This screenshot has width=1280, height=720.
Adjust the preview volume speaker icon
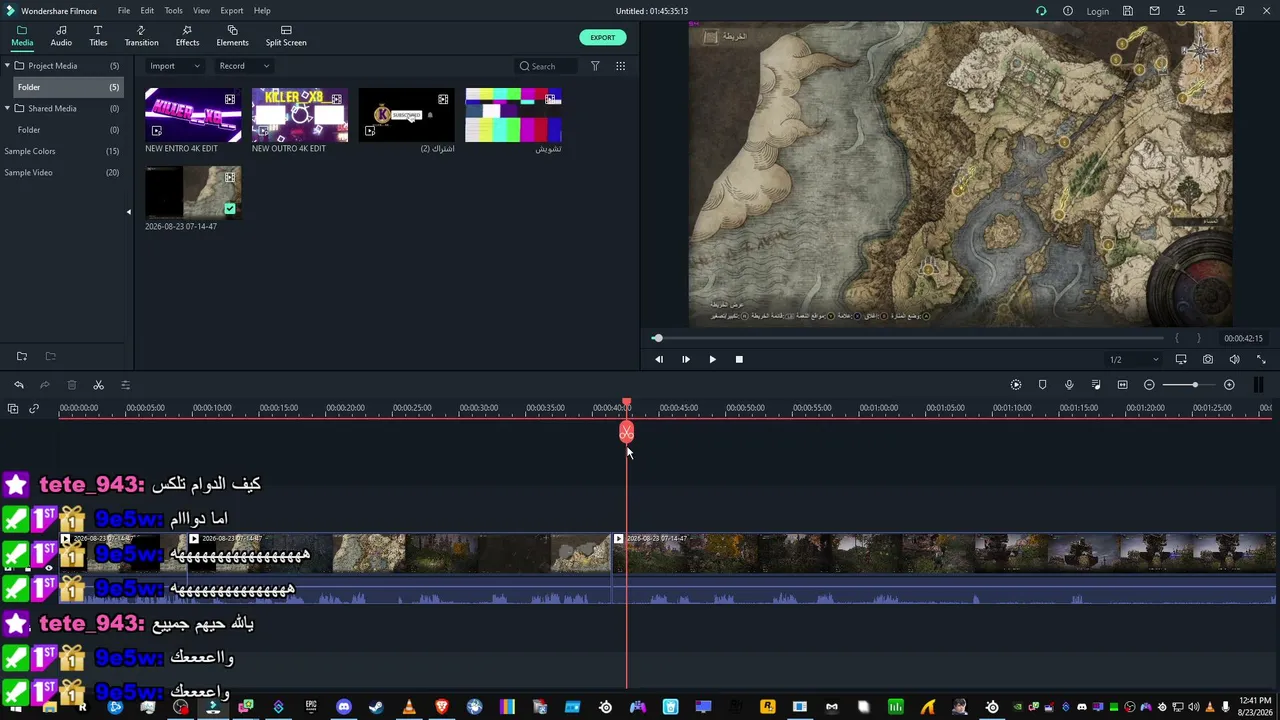pos(1235,359)
